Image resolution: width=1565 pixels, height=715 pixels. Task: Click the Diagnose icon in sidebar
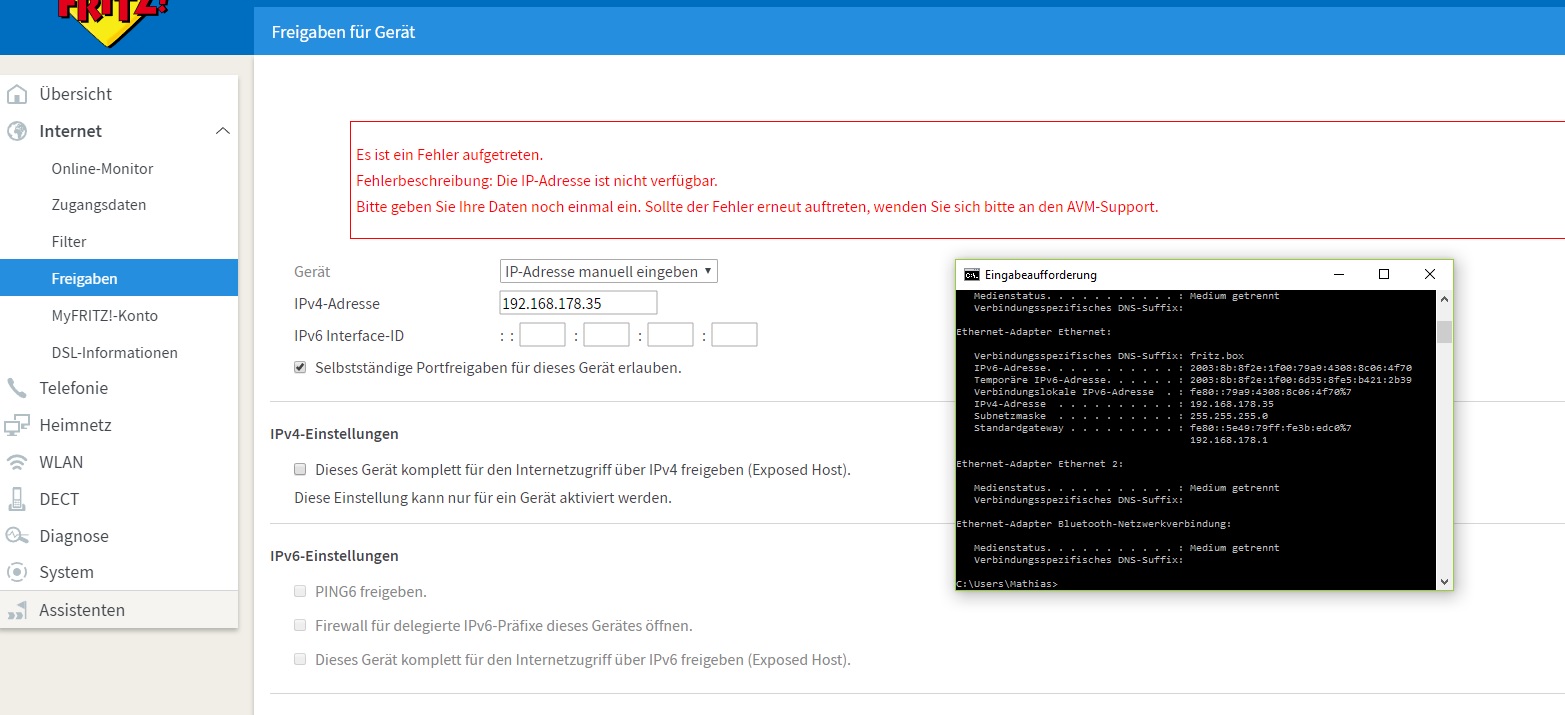16,536
